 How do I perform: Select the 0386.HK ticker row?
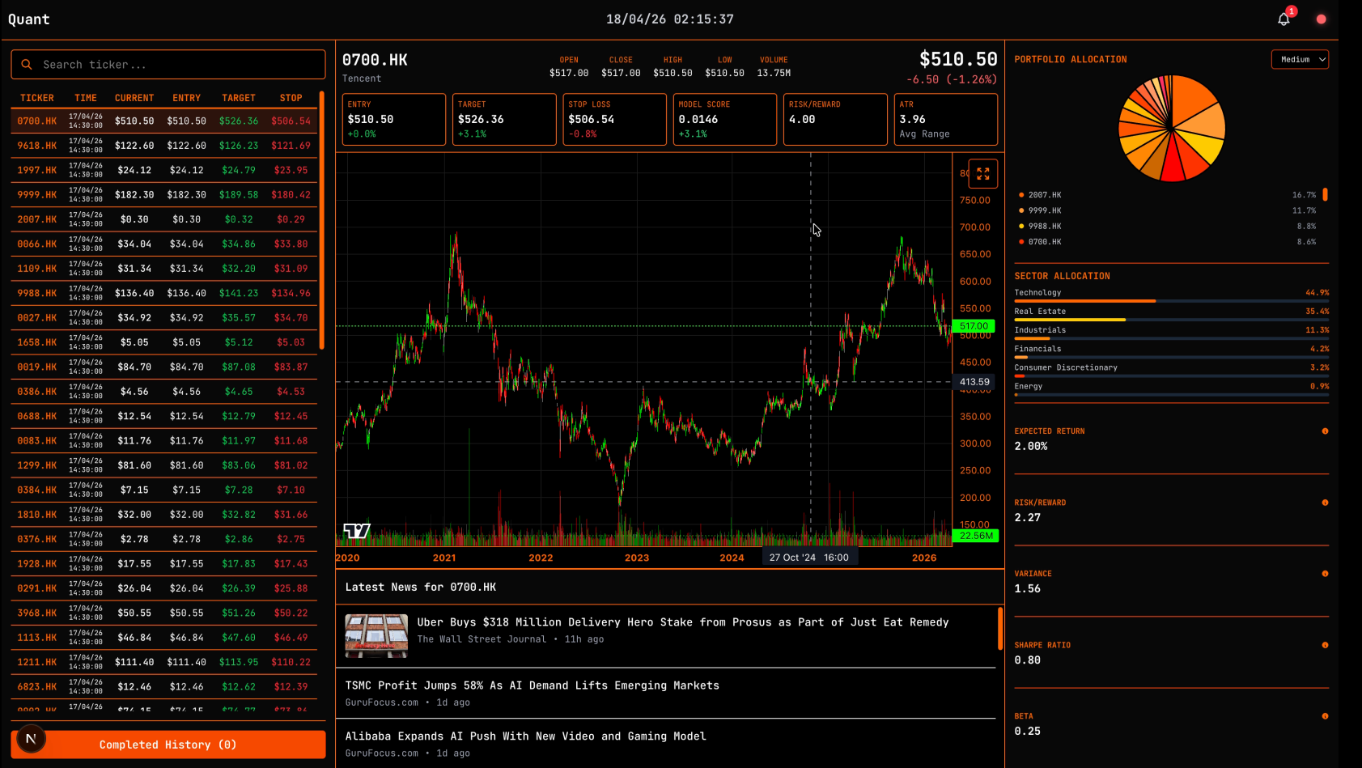click(x=164, y=392)
